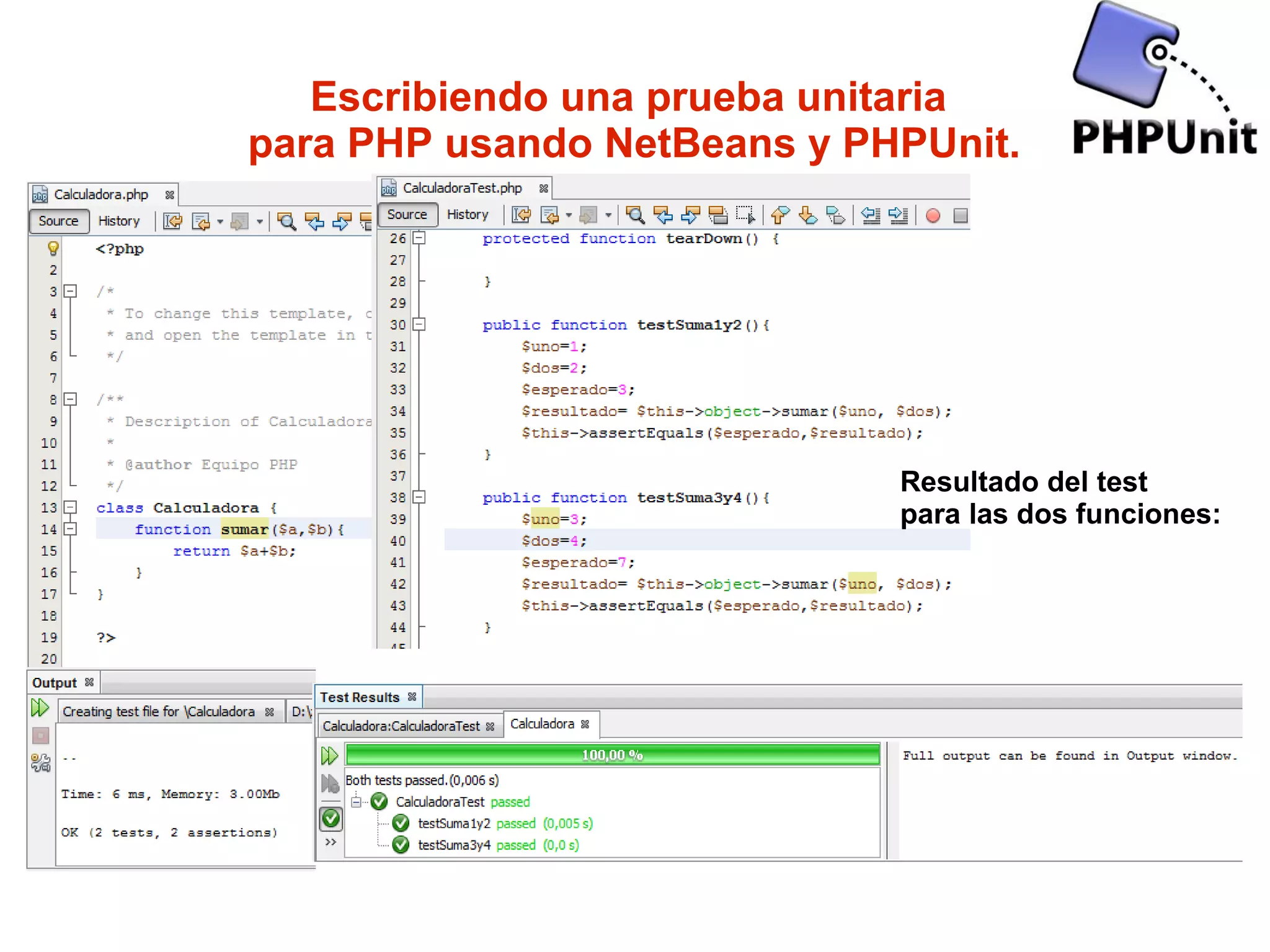Click Next Bookmark icon in CalculadoraTest toolbar
The height and width of the screenshot is (952, 1270).
pos(807,215)
